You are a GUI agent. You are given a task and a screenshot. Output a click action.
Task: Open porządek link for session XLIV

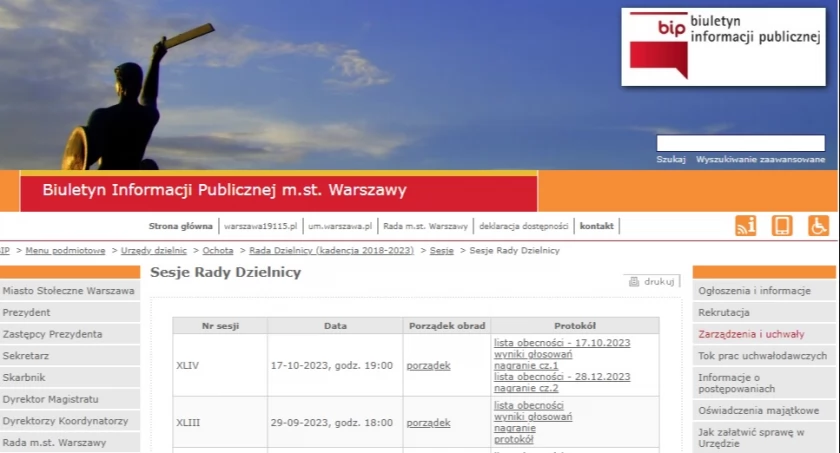pyautogui.click(x=428, y=366)
